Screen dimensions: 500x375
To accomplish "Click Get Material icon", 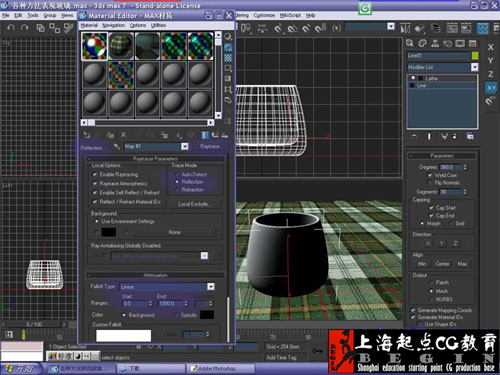I will coord(87,135).
